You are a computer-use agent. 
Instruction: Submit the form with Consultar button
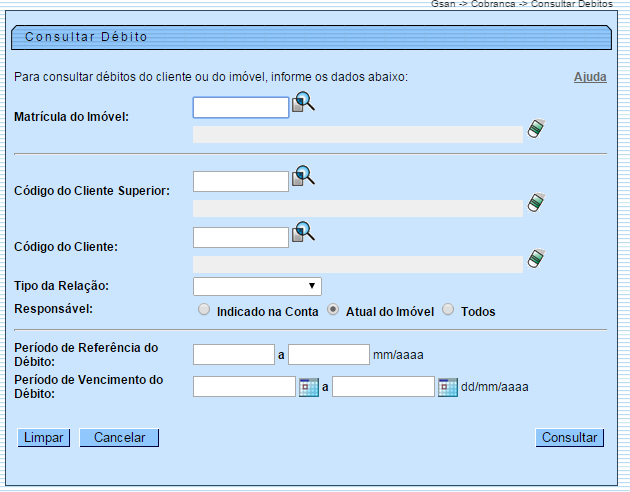click(570, 438)
